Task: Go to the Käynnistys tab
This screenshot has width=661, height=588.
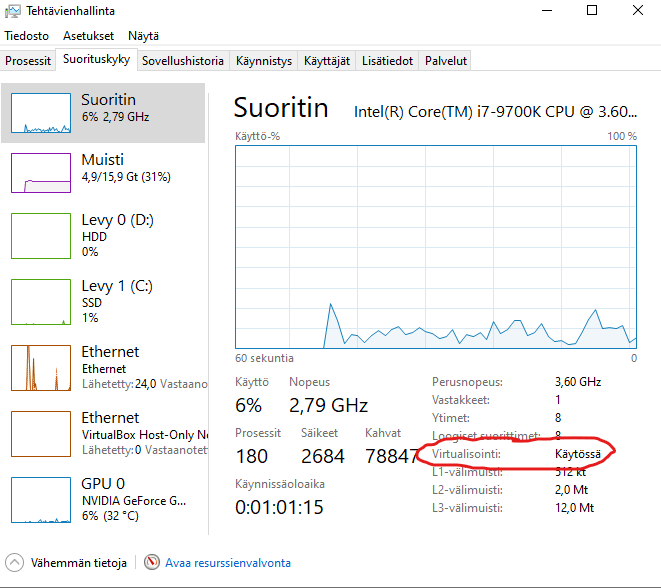Action: (264, 61)
